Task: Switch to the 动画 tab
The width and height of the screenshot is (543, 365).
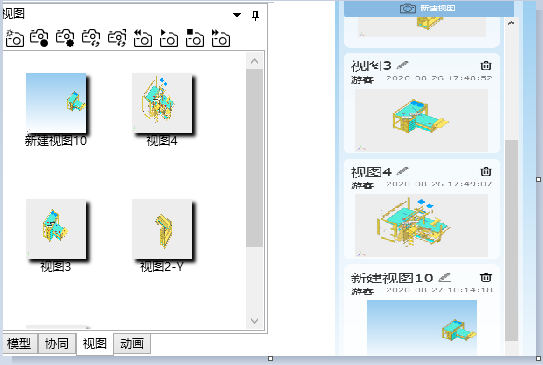Action: click(x=132, y=344)
